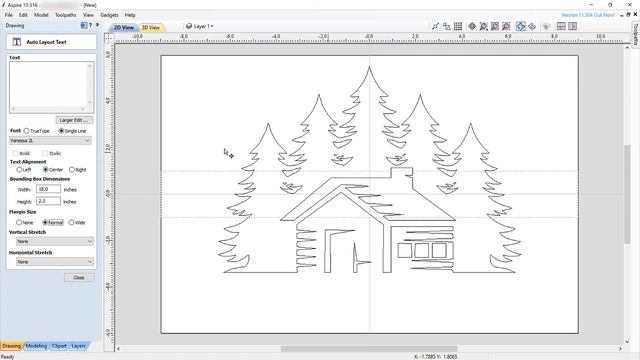Switch to the 2D View tab

click(x=123, y=27)
